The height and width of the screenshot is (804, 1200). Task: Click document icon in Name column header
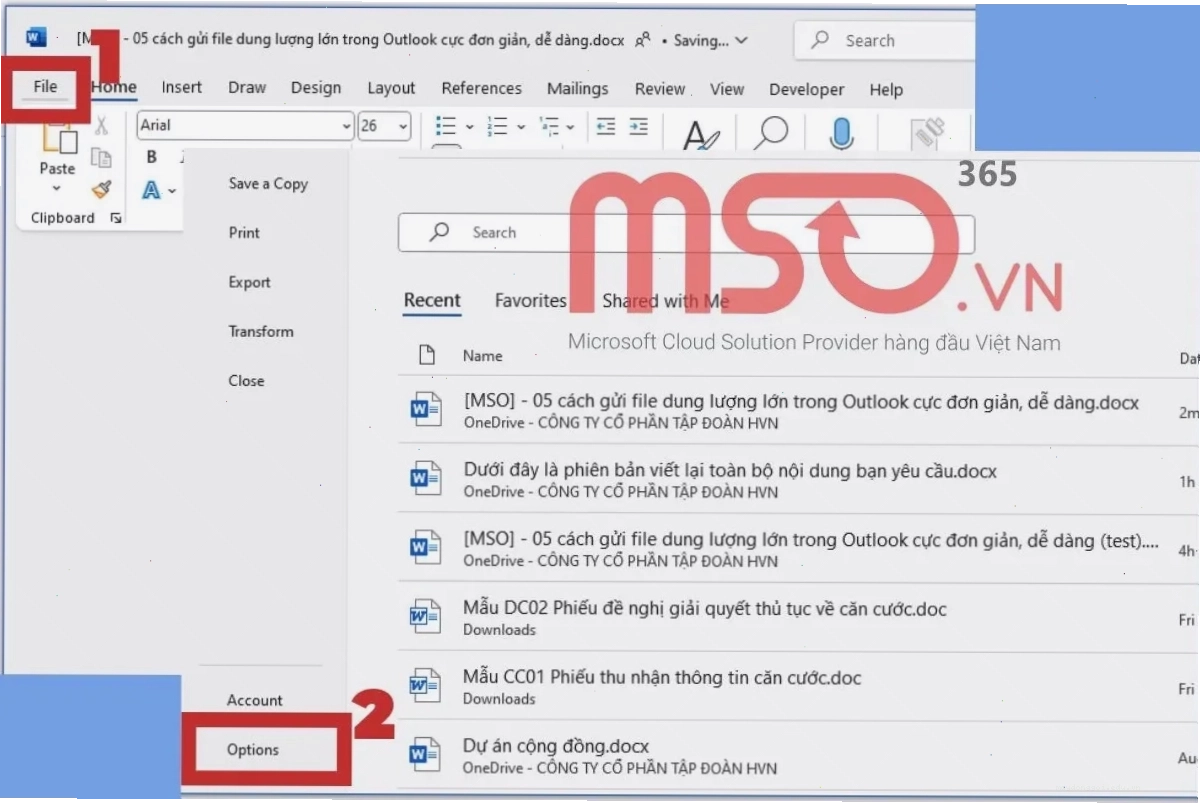click(427, 355)
